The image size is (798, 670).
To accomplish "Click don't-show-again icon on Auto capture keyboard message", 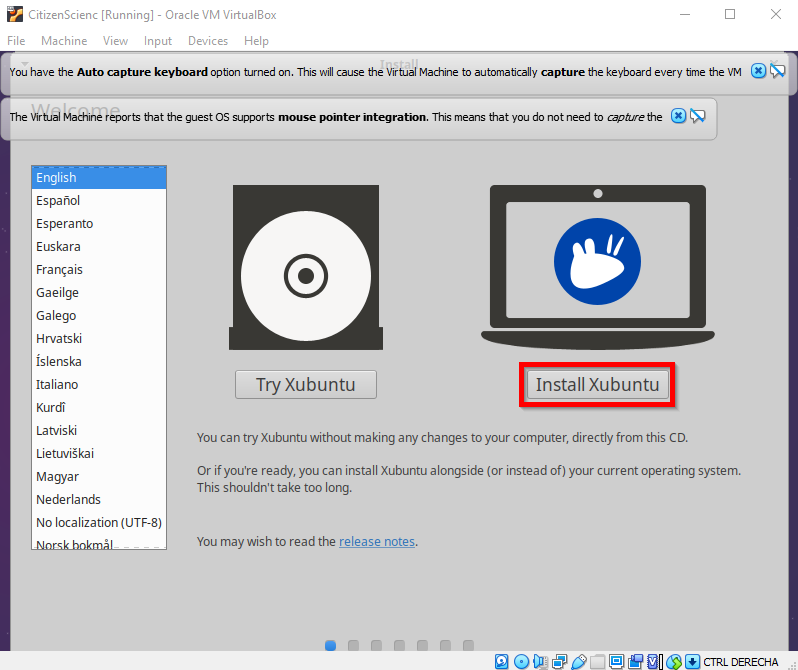I will (x=778, y=71).
